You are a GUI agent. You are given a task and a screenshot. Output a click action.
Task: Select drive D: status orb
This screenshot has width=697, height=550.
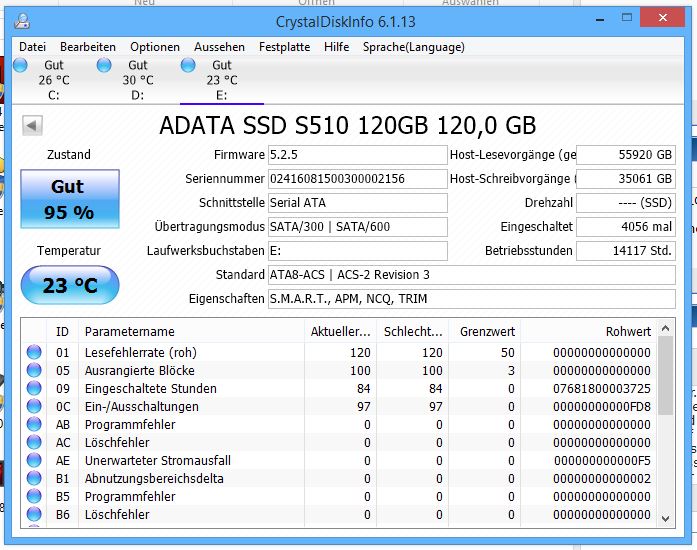click(x=104, y=65)
